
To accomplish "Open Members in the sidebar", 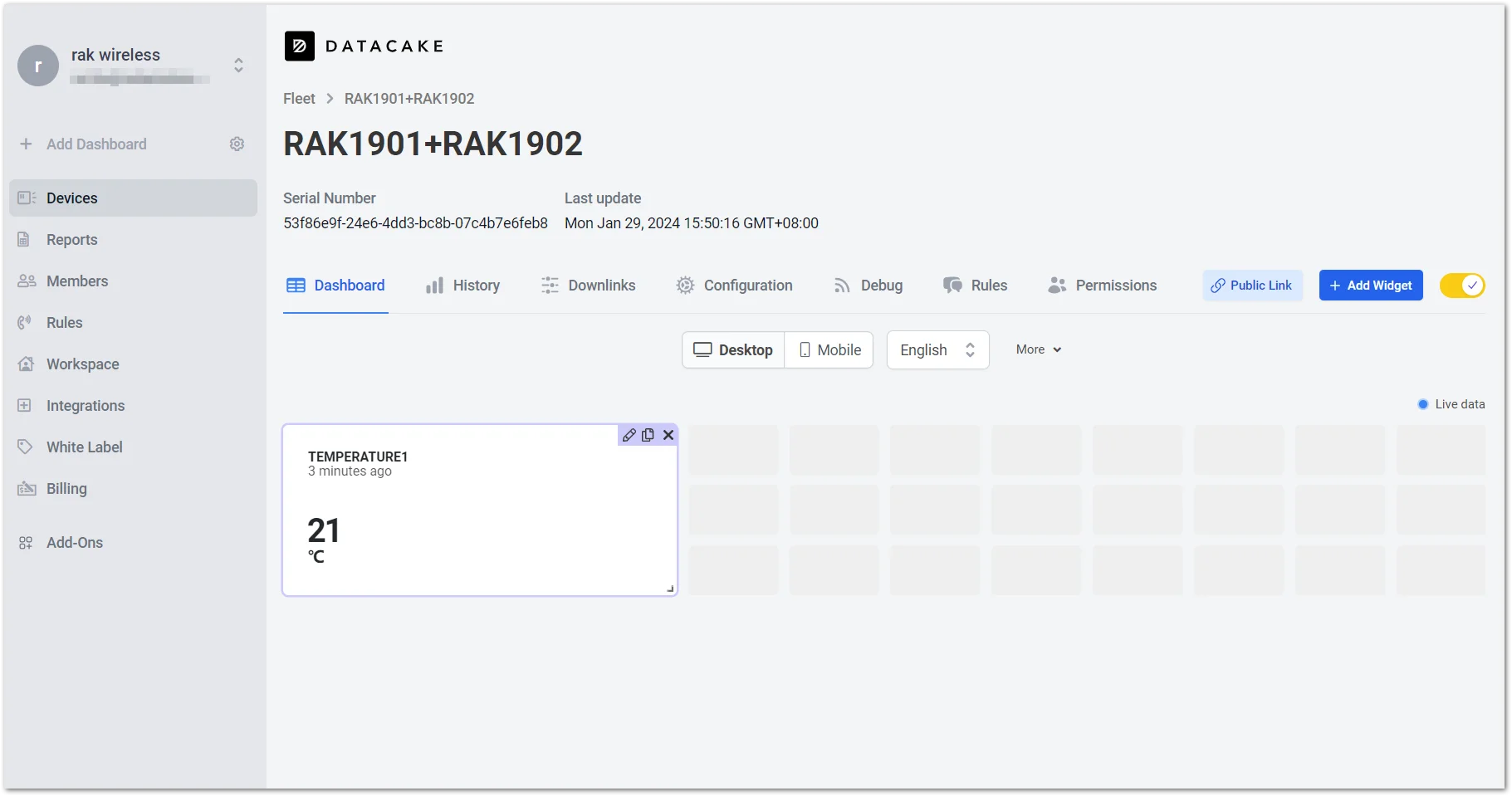I will click(133, 281).
